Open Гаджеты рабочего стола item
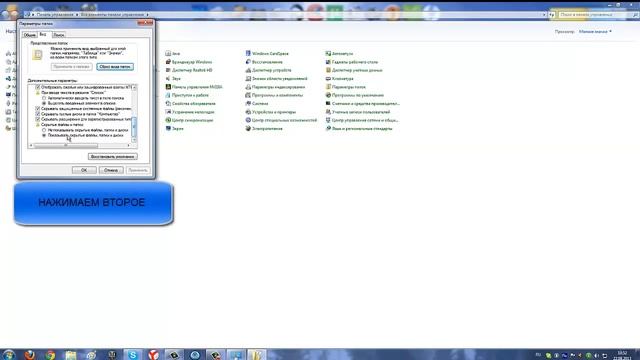The image size is (640, 360). click(351, 62)
